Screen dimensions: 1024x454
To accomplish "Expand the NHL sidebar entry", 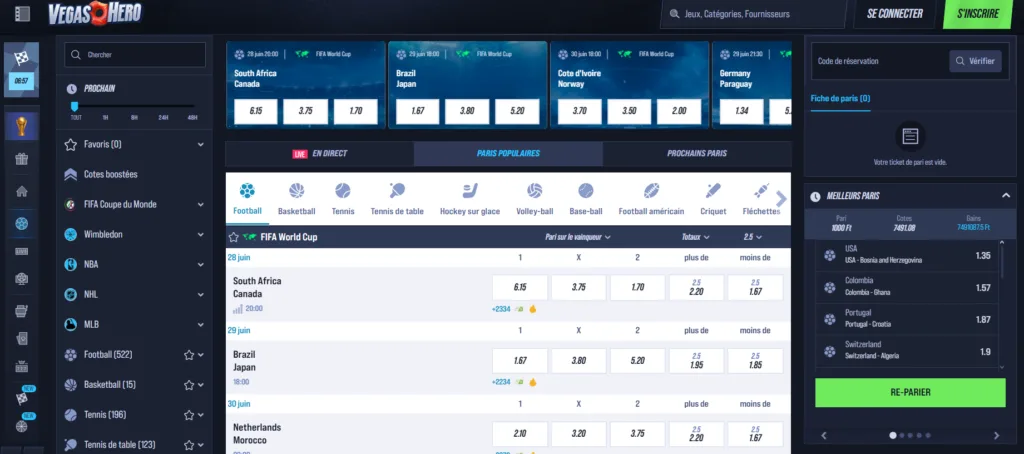I will [200, 295].
